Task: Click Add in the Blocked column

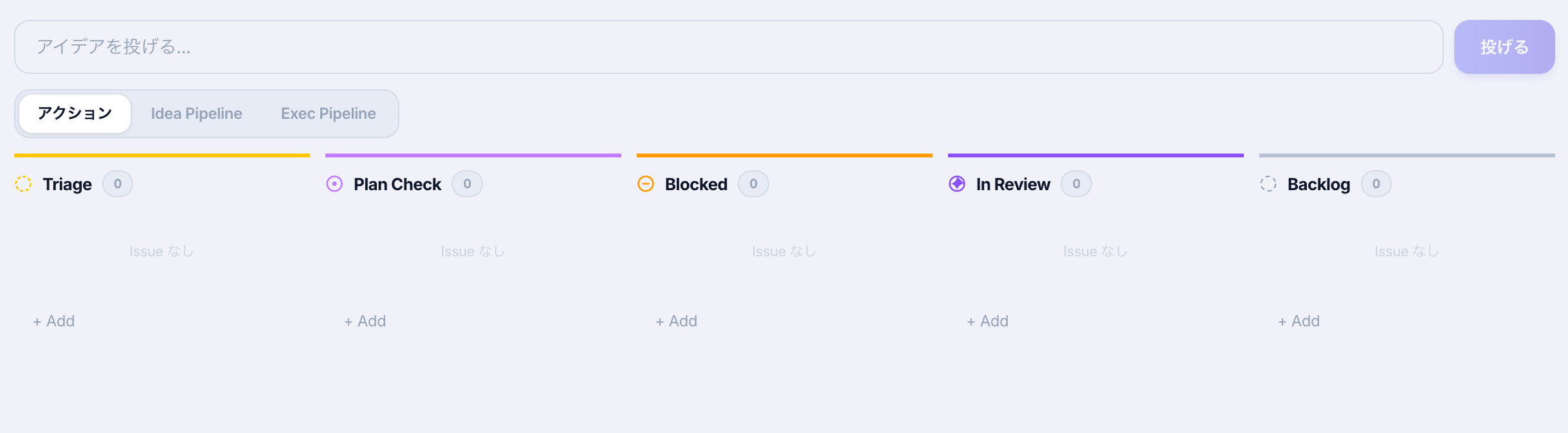Action: 677,321
